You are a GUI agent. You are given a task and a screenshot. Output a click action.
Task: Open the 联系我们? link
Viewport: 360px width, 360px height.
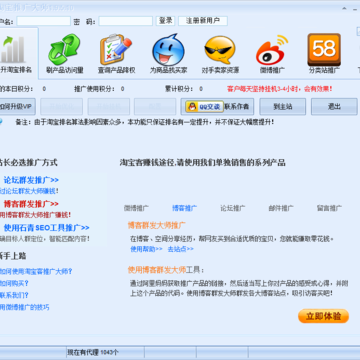(x=14, y=295)
